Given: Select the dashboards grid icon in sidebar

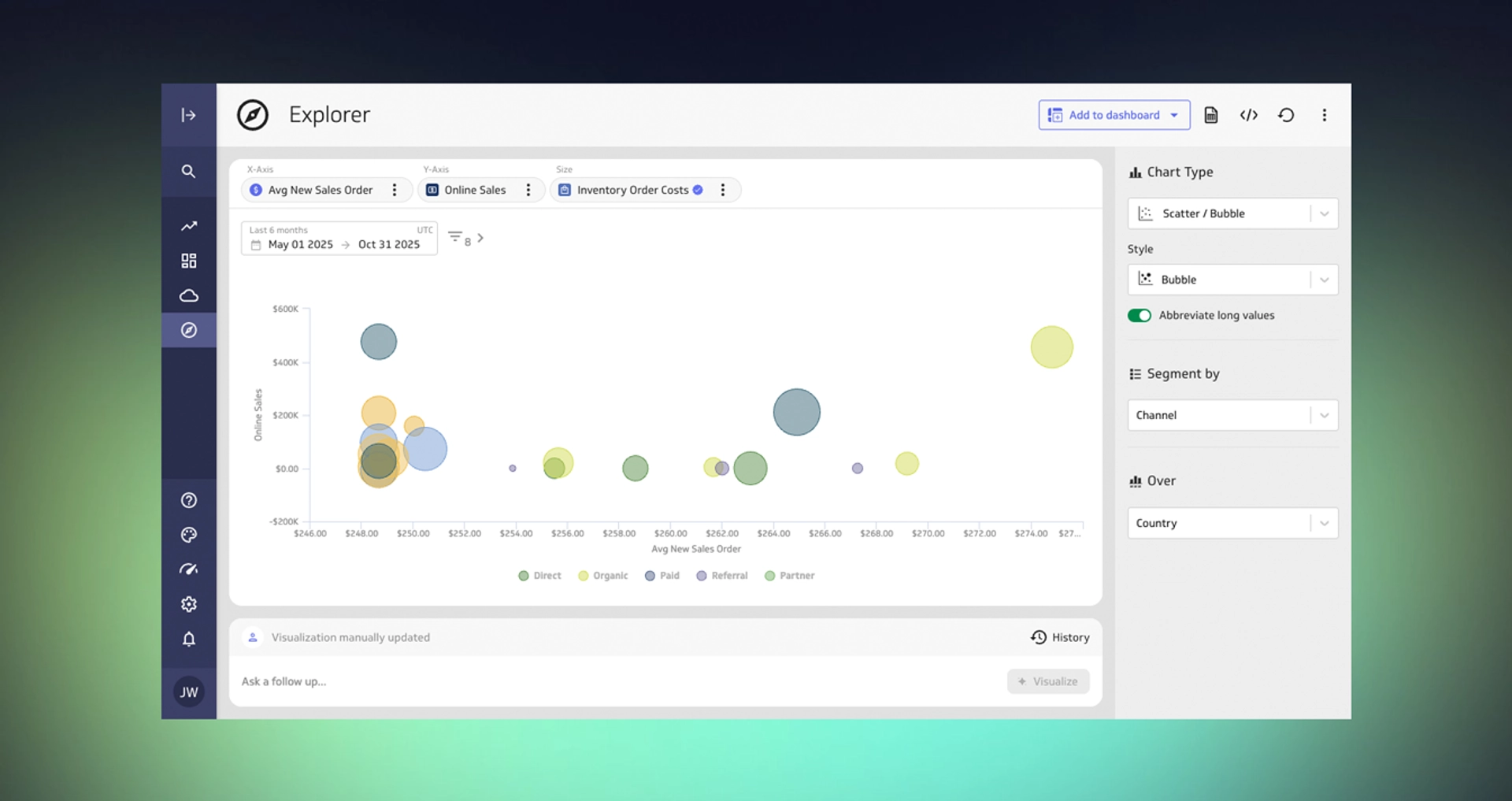Looking at the screenshot, I should [x=189, y=260].
